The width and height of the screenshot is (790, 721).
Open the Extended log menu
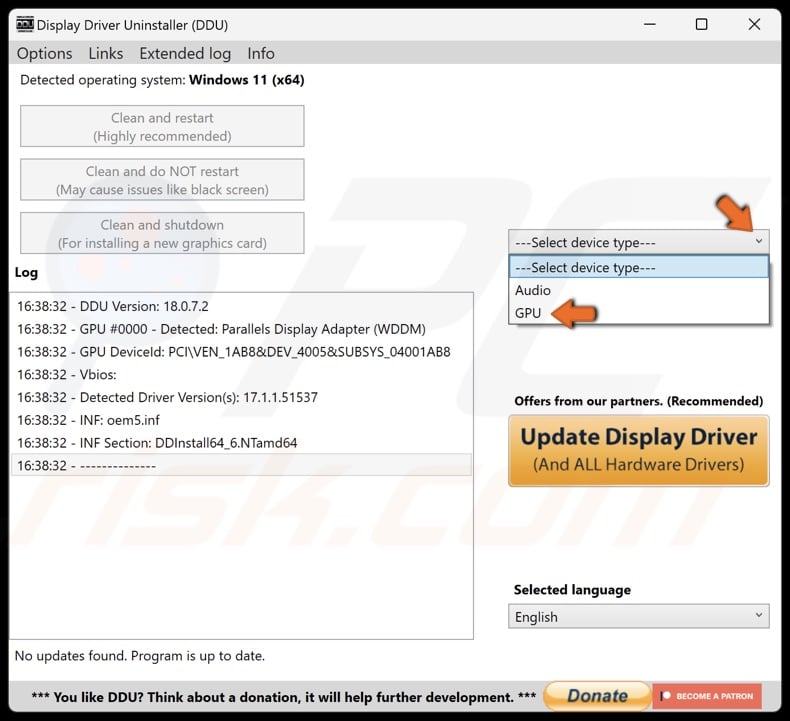(185, 53)
